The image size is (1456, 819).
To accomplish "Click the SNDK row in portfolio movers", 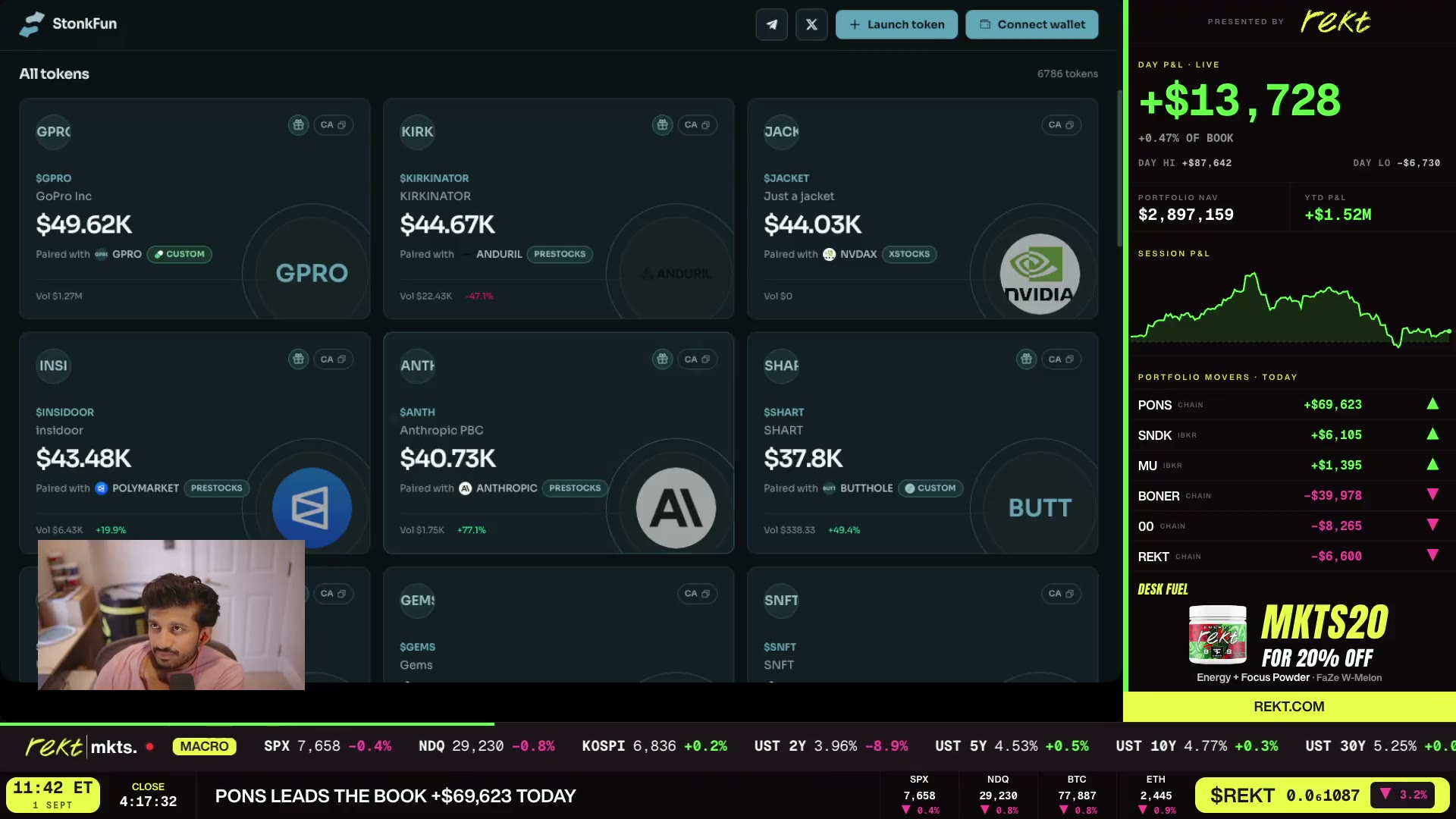I will [x=1288, y=435].
